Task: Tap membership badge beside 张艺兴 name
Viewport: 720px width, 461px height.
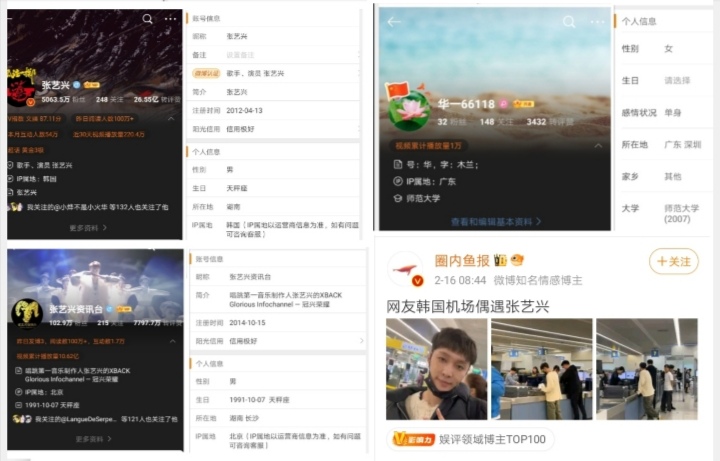Action: [x=91, y=85]
